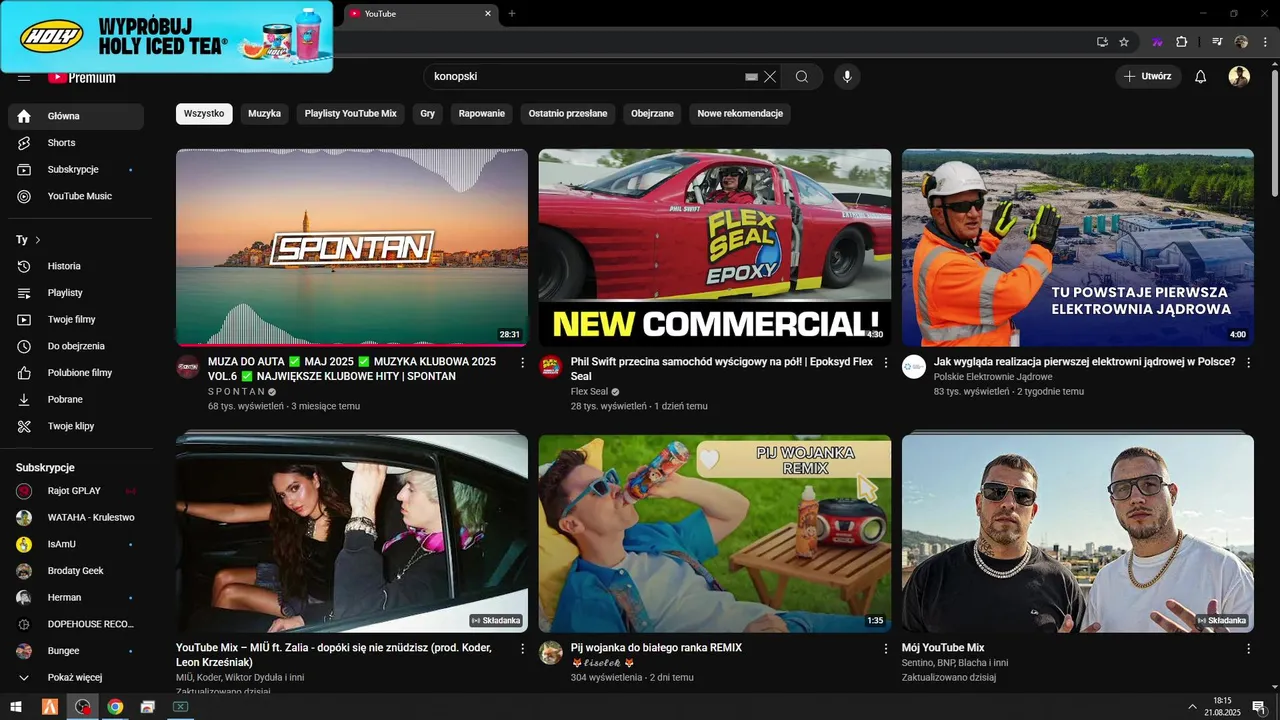Open Twoje filmy in the sidebar
1280x720 pixels.
[76, 319]
